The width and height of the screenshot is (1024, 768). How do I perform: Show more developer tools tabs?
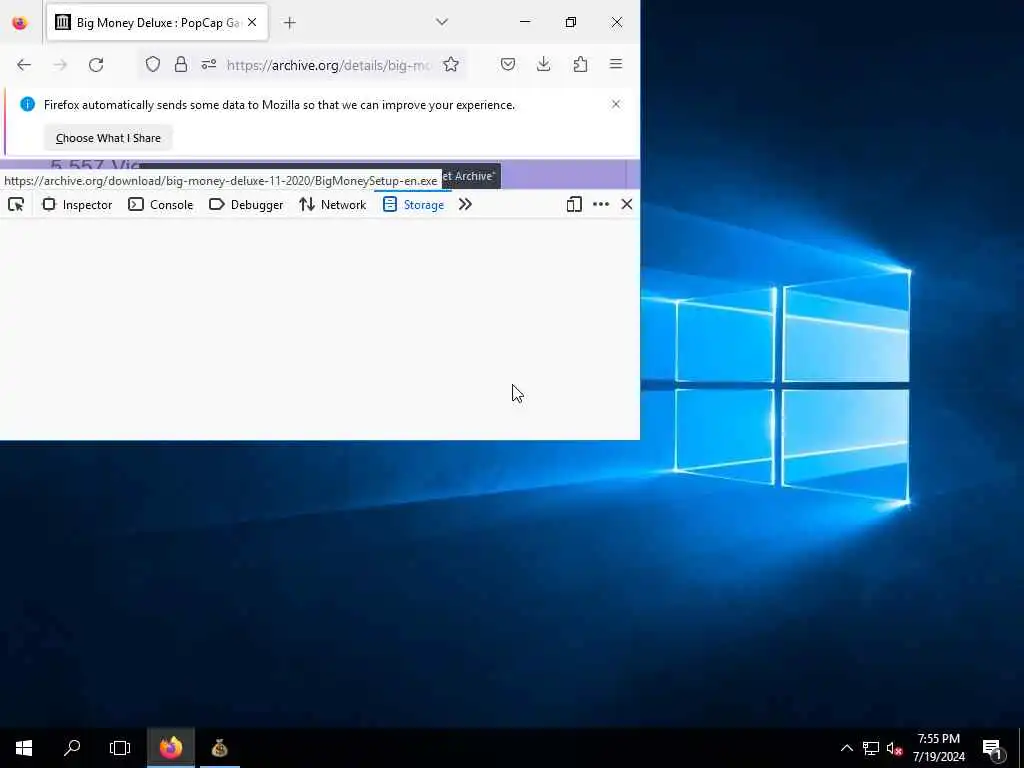point(465,204)
